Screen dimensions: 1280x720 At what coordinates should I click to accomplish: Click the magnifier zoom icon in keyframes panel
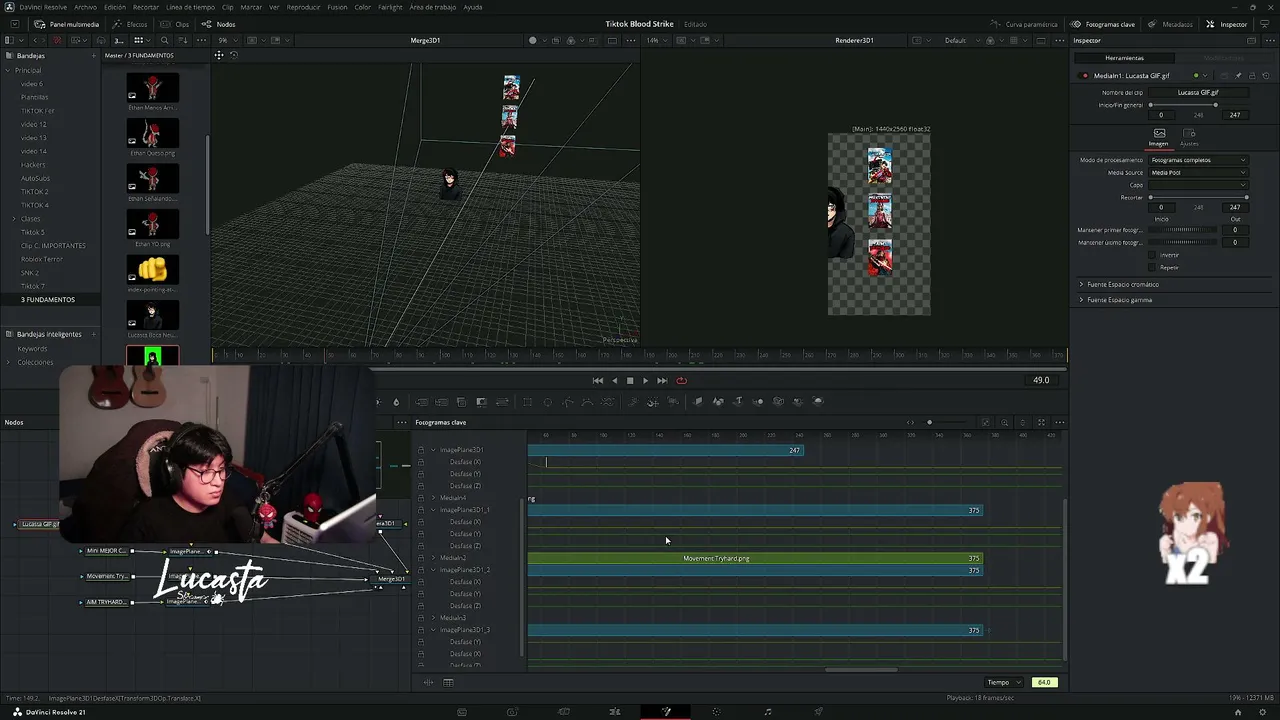(1005, 422)
